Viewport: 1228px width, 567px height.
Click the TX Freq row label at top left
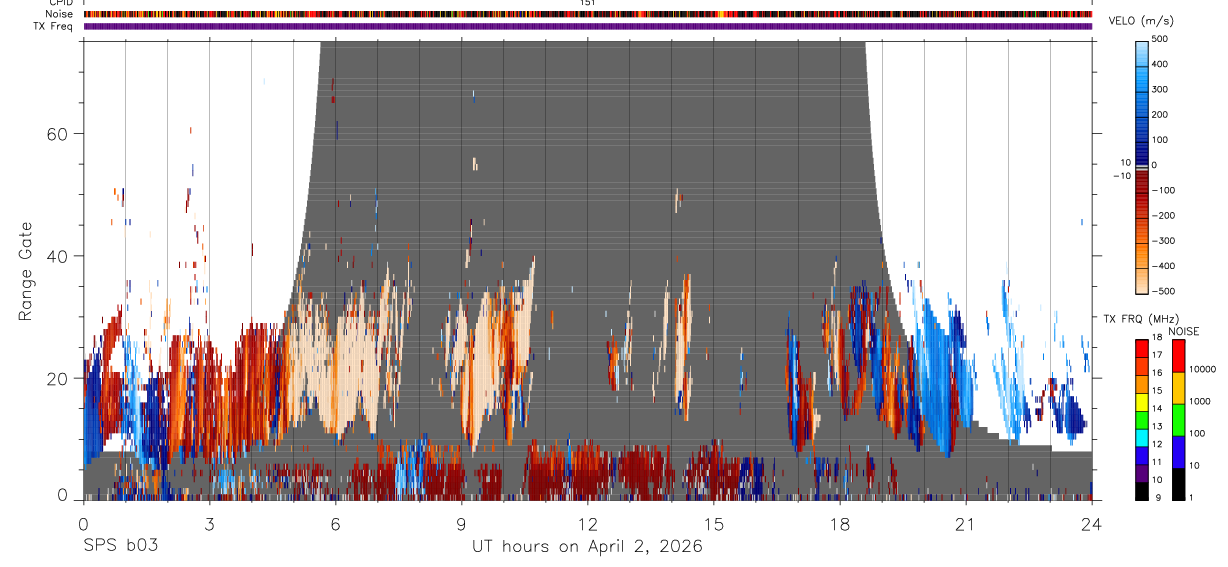coord(54,26)
